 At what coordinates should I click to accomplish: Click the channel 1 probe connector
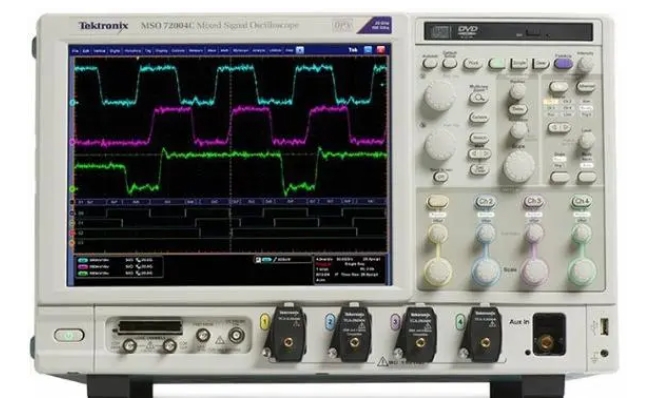[287, 343]
